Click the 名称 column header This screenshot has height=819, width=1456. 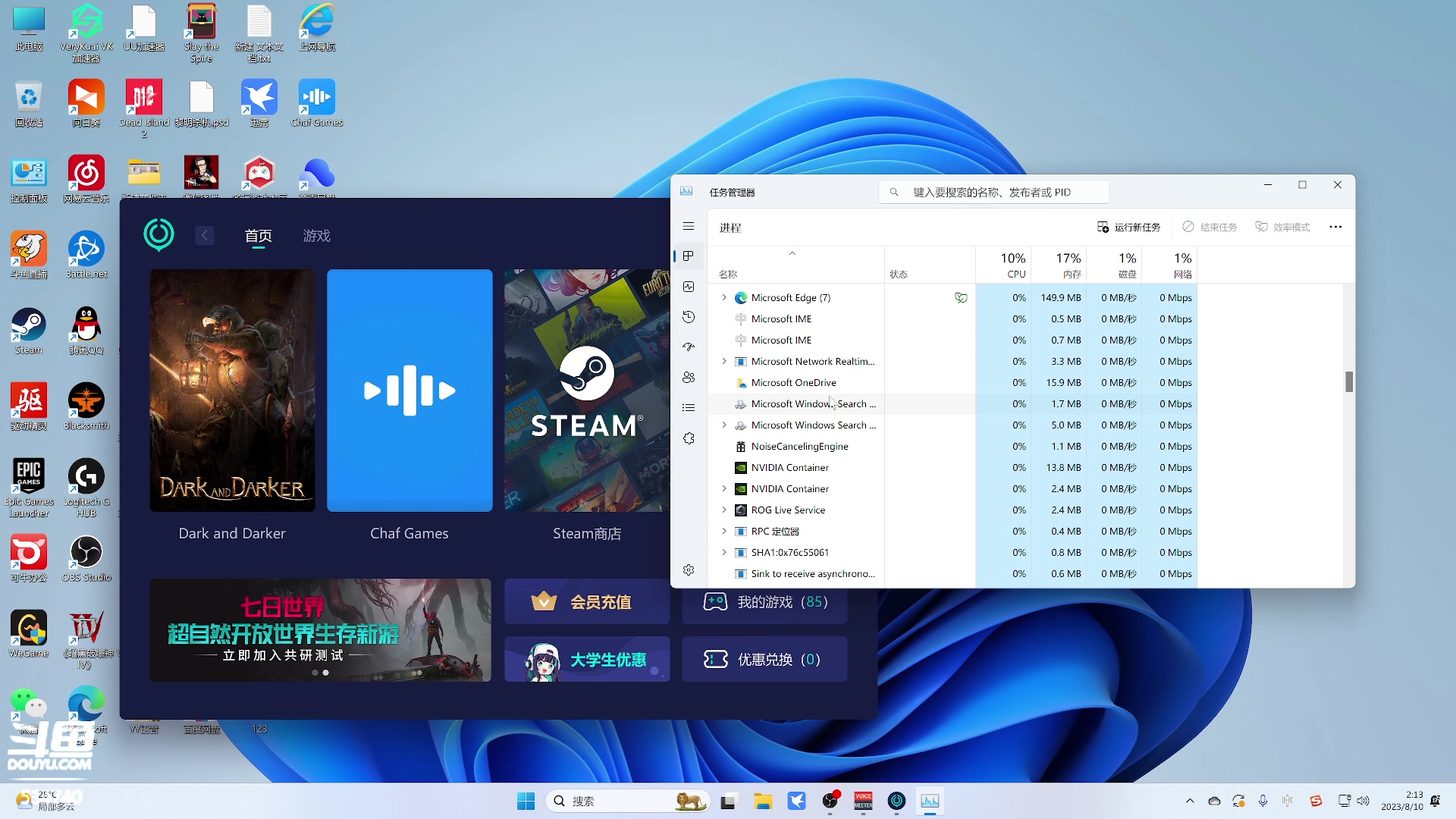[x=797, y=265]
